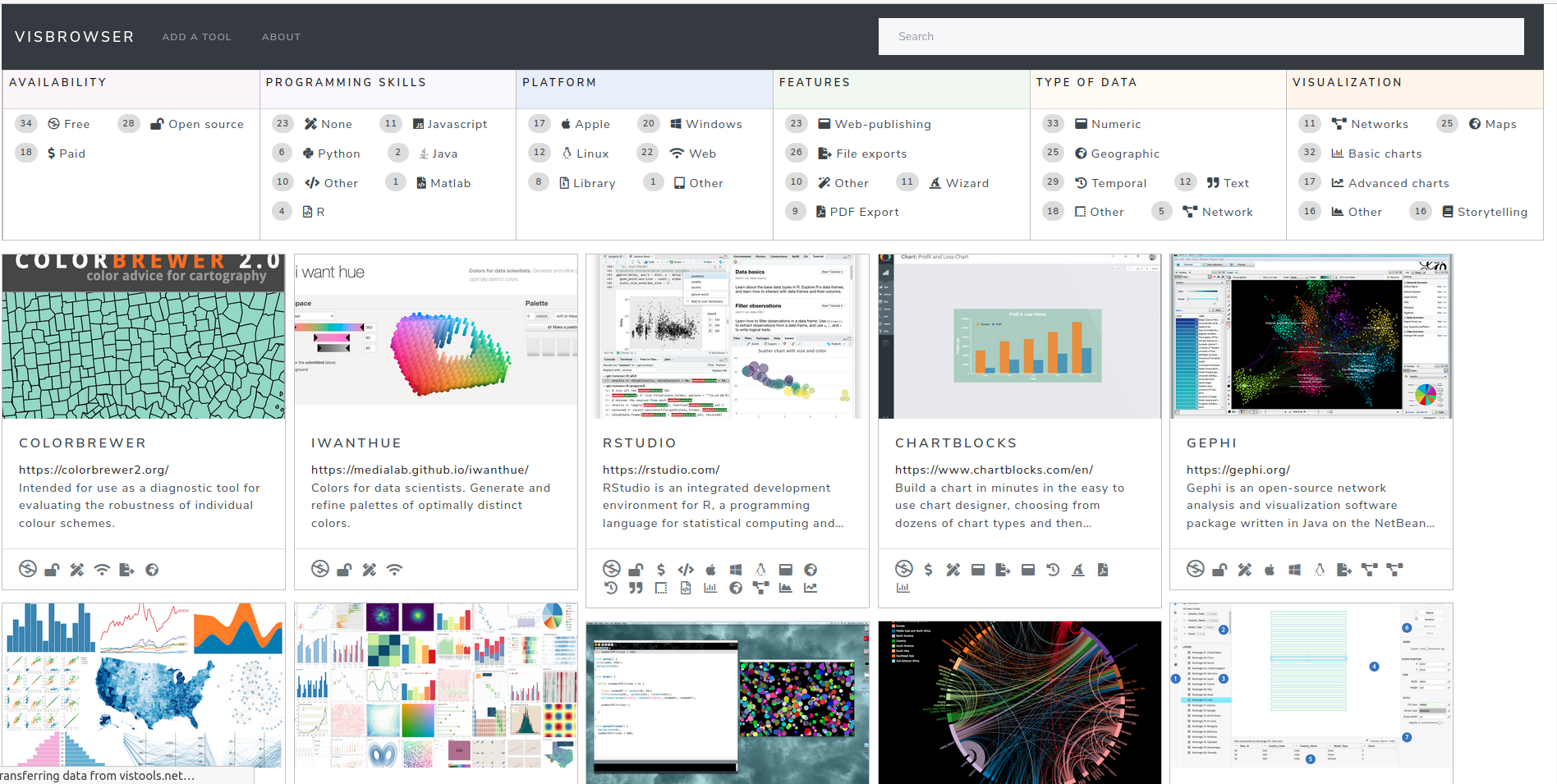The image size is (1557, 784).
Task: Open the Gephi network graph thumbnail
Action: [1311, 337]
